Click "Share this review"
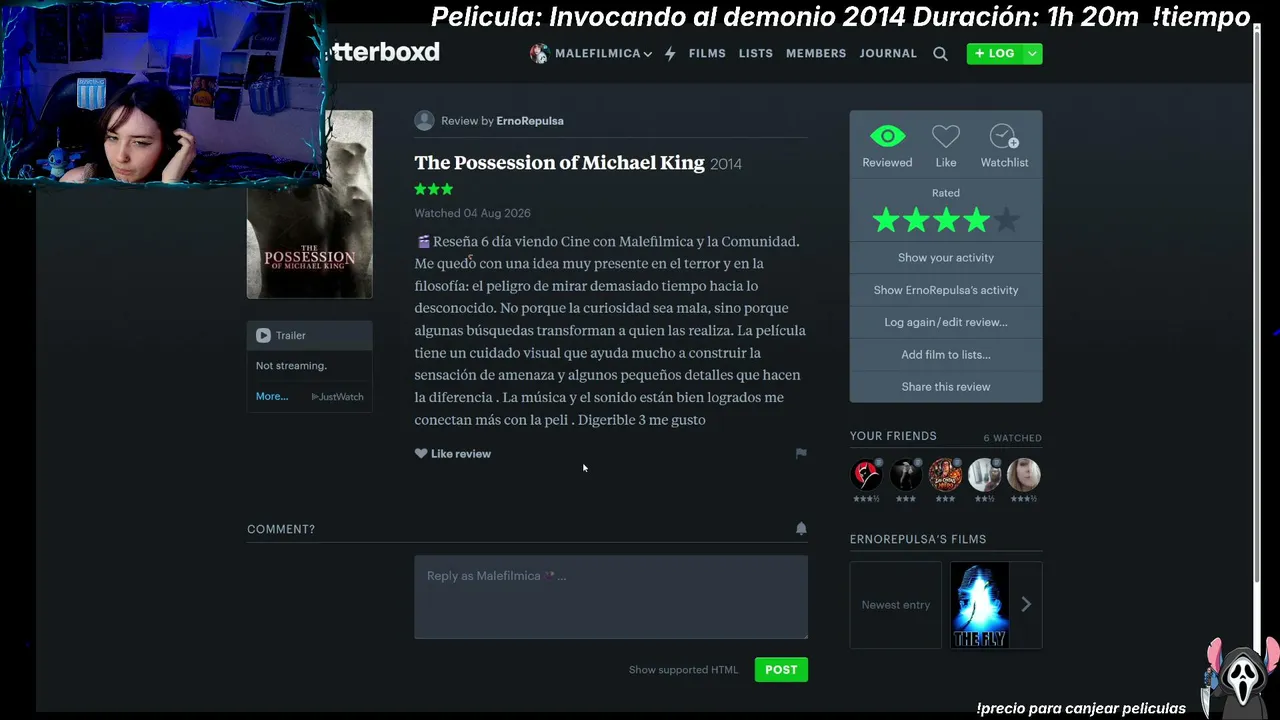Viewport: 1280px width, 720px height. 946,387
